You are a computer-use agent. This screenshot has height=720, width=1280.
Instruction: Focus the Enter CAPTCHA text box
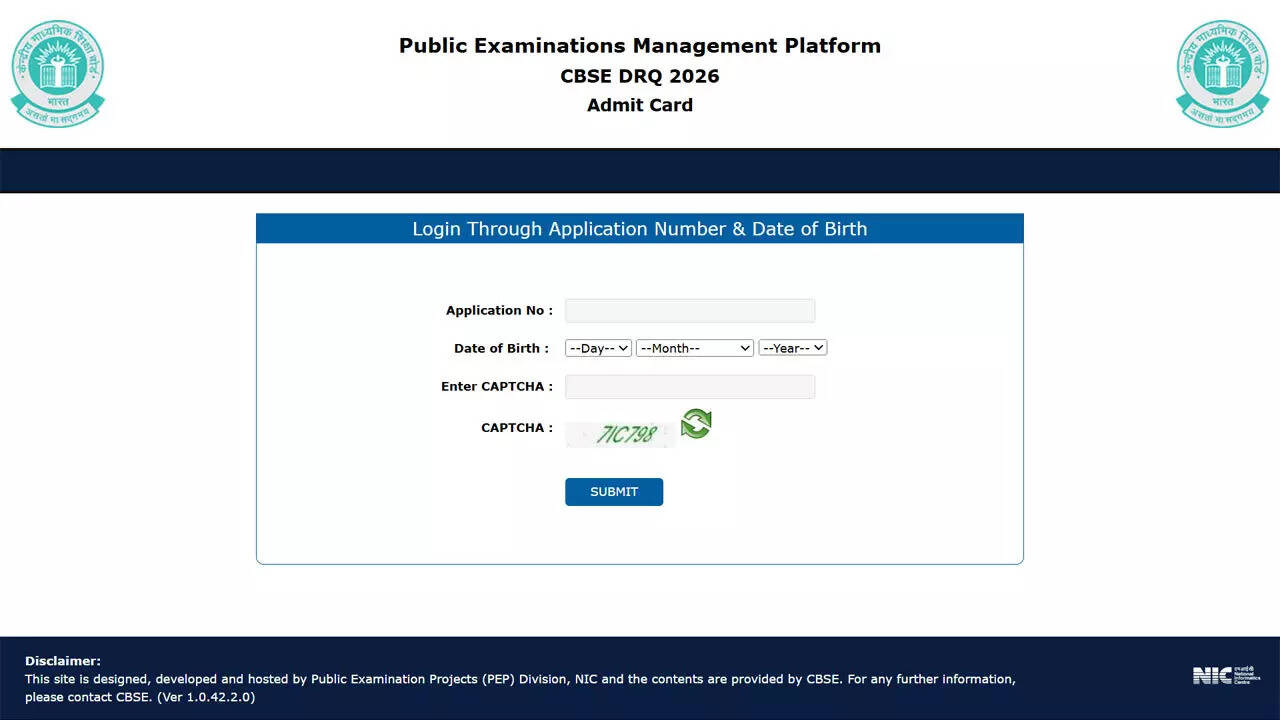689,386
